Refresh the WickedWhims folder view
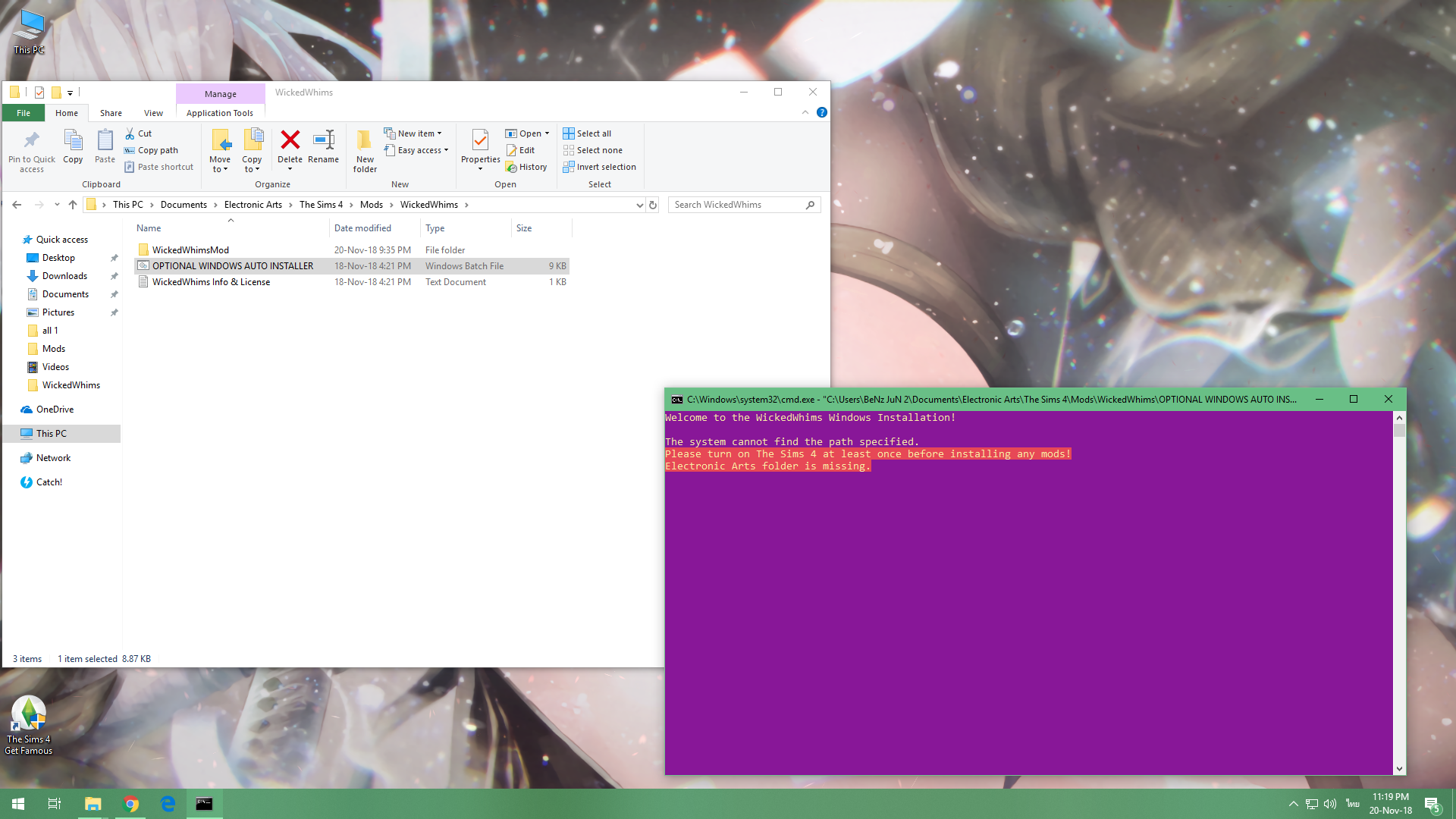This screenshot has width=1456, height=819. tap(653, 205)
